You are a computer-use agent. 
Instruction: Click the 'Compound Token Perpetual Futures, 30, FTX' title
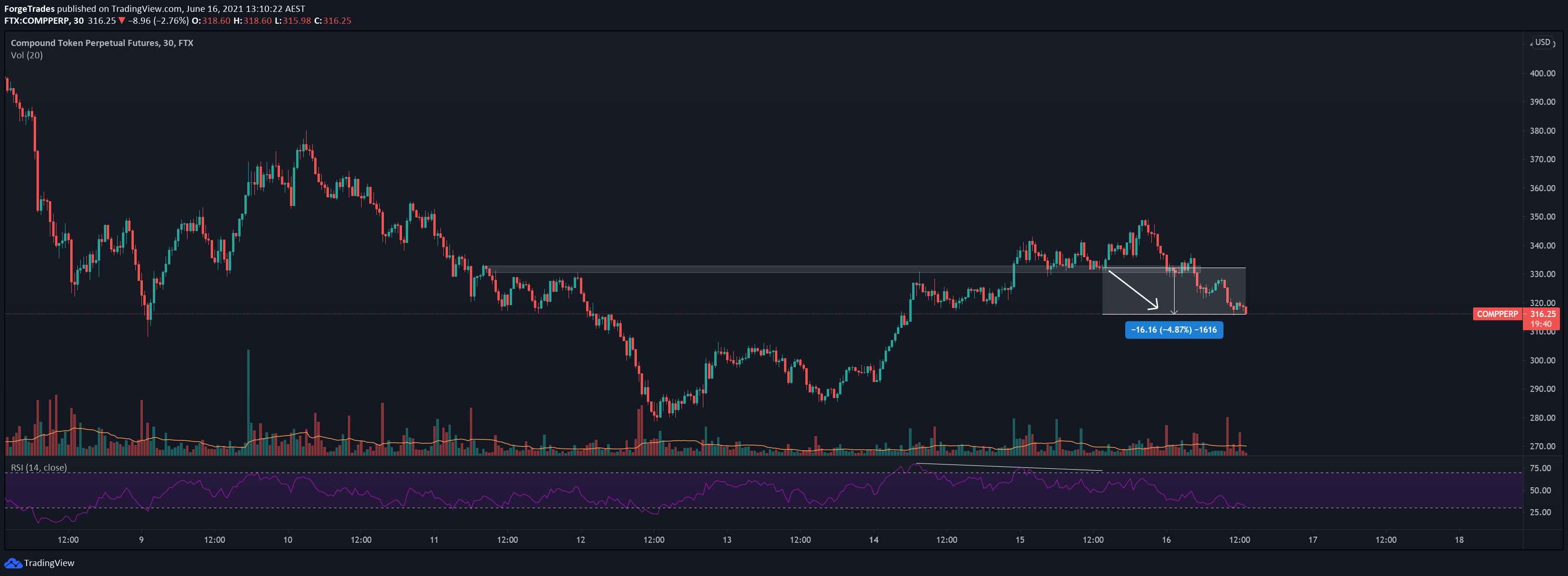coord(102,43)
